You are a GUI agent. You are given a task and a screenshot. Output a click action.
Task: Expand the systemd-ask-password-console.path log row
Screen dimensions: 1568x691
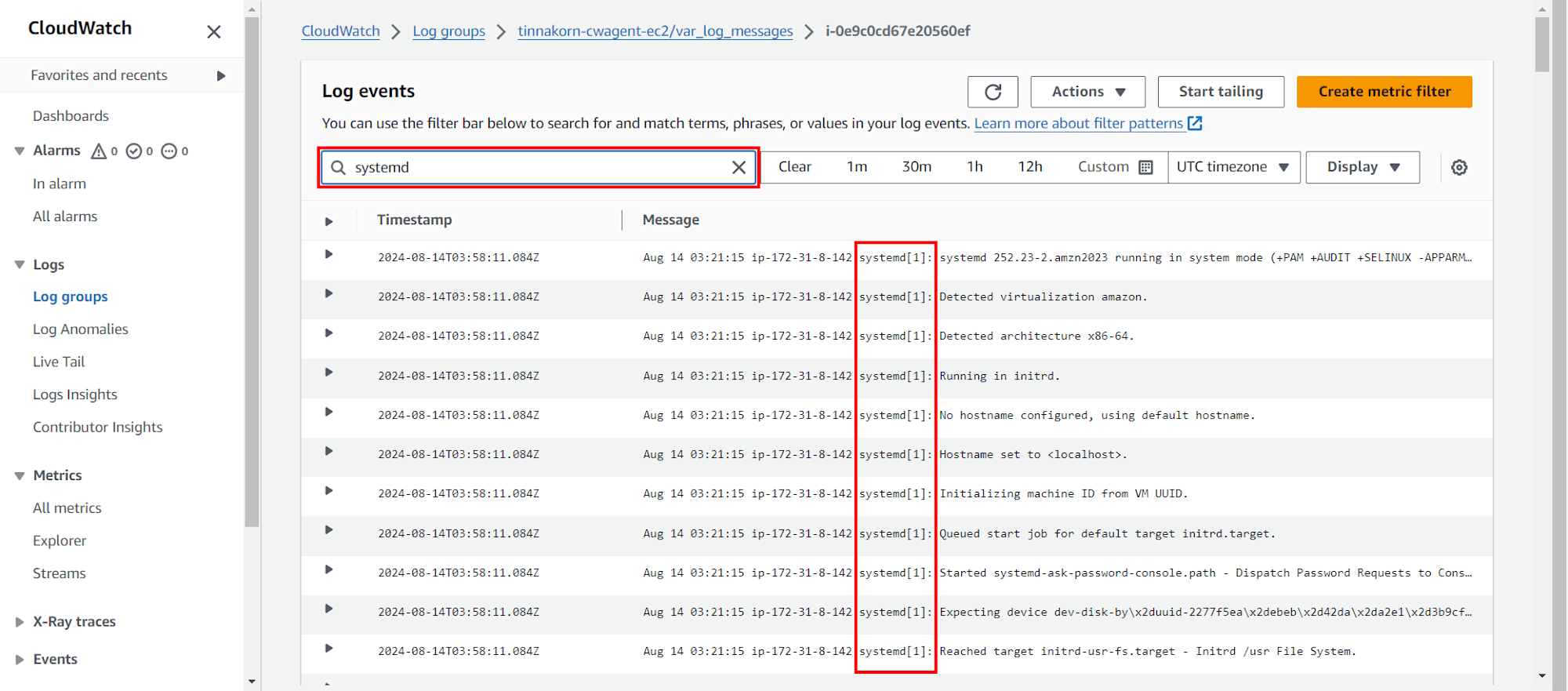click(x=329, y=569)
